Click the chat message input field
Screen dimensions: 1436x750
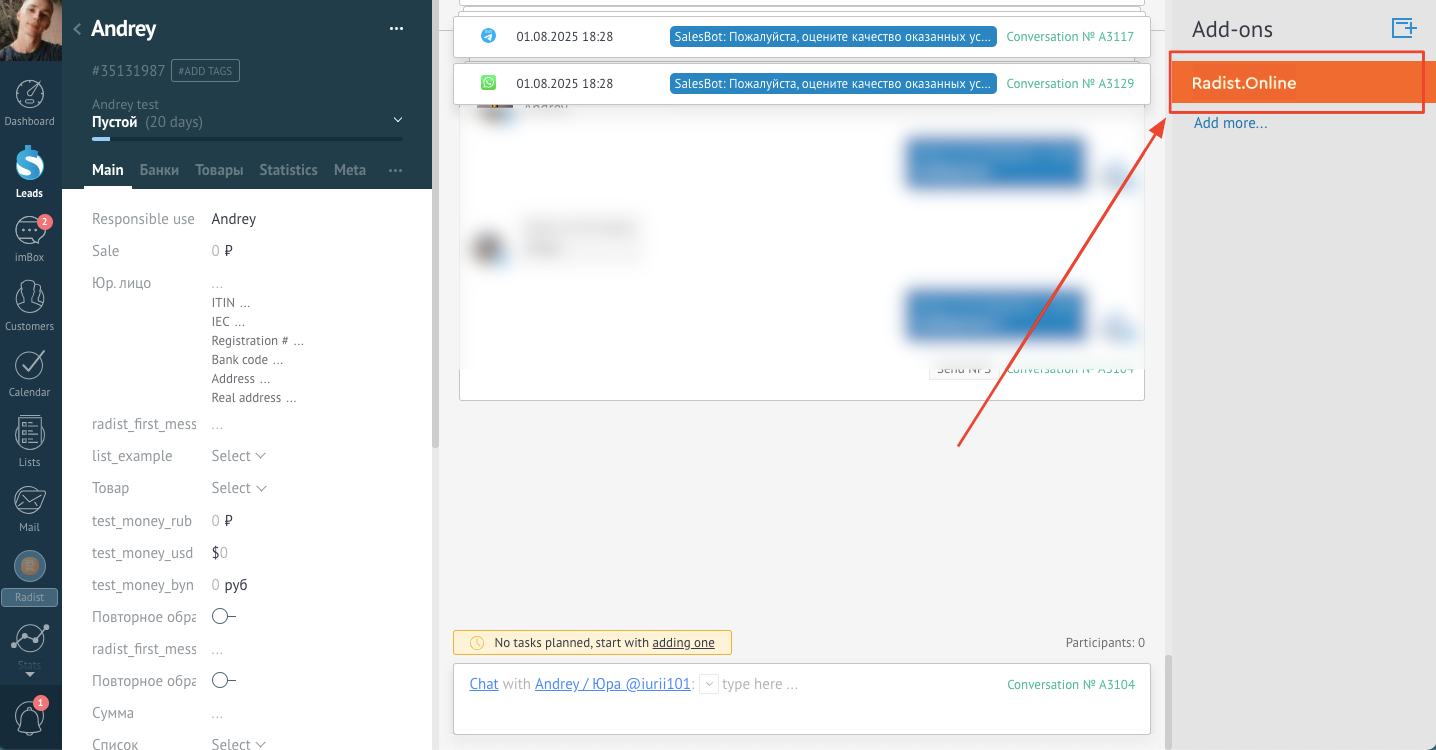tap(860, 685)
